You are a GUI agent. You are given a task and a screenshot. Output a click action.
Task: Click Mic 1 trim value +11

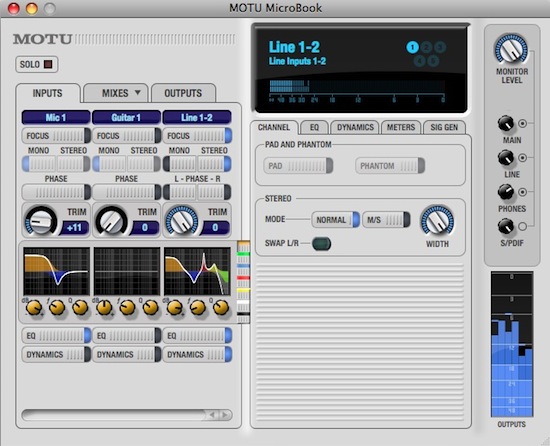74,228
